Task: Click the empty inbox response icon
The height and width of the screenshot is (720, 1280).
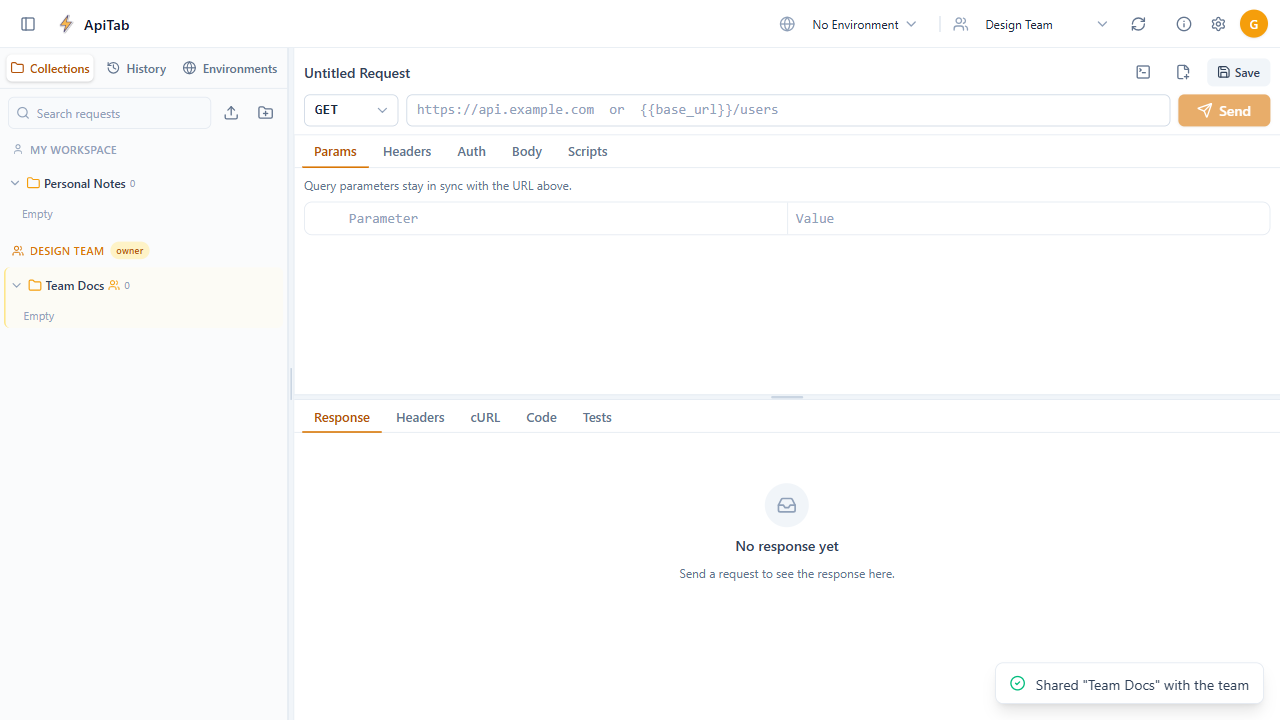Action: [787, 506]
